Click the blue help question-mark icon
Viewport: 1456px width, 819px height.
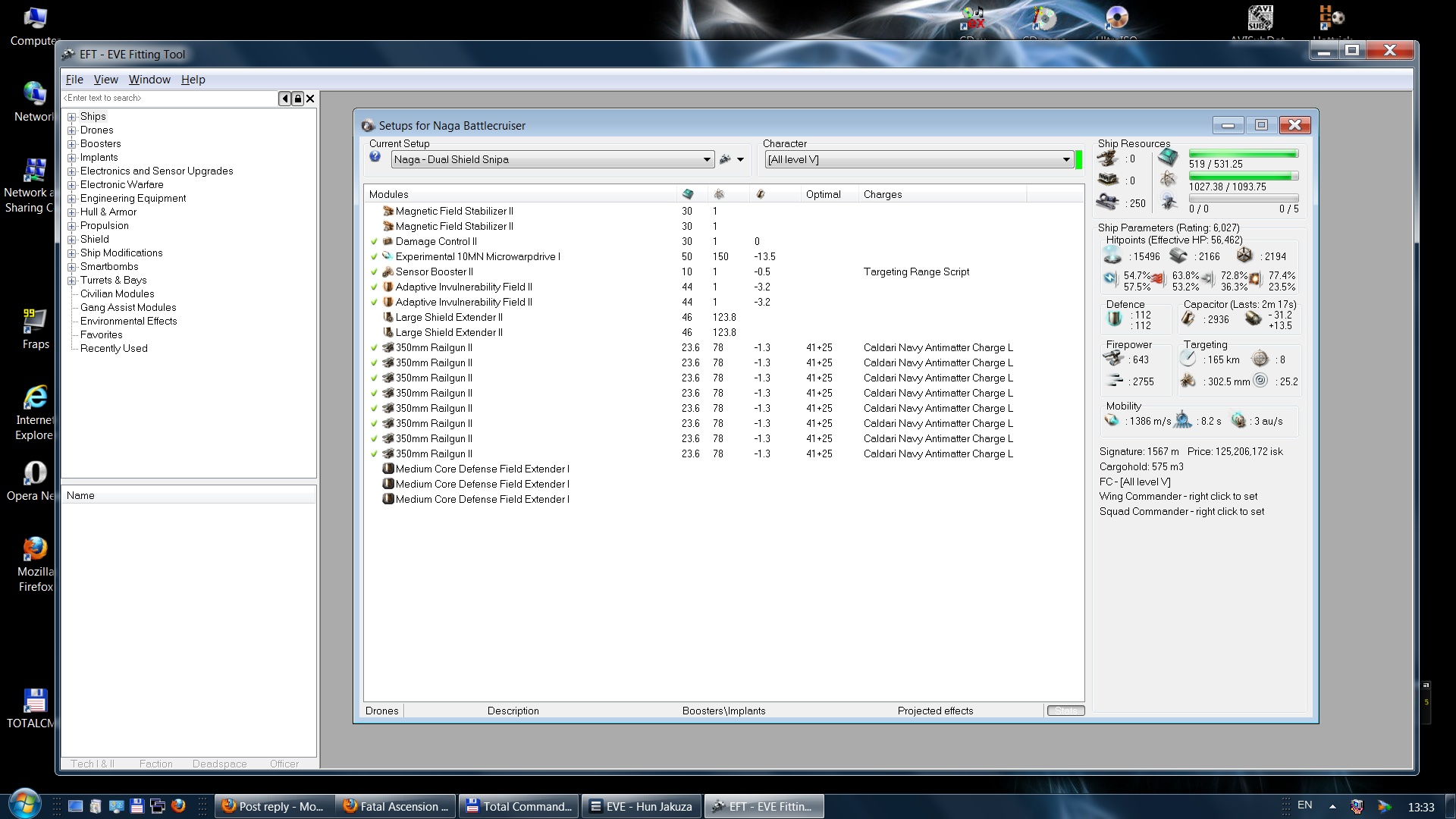tap(375, 157)
